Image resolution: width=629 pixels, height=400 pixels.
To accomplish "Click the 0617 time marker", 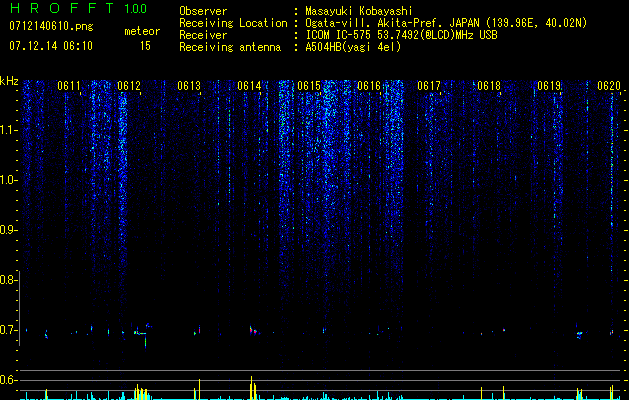I will 429,86.
